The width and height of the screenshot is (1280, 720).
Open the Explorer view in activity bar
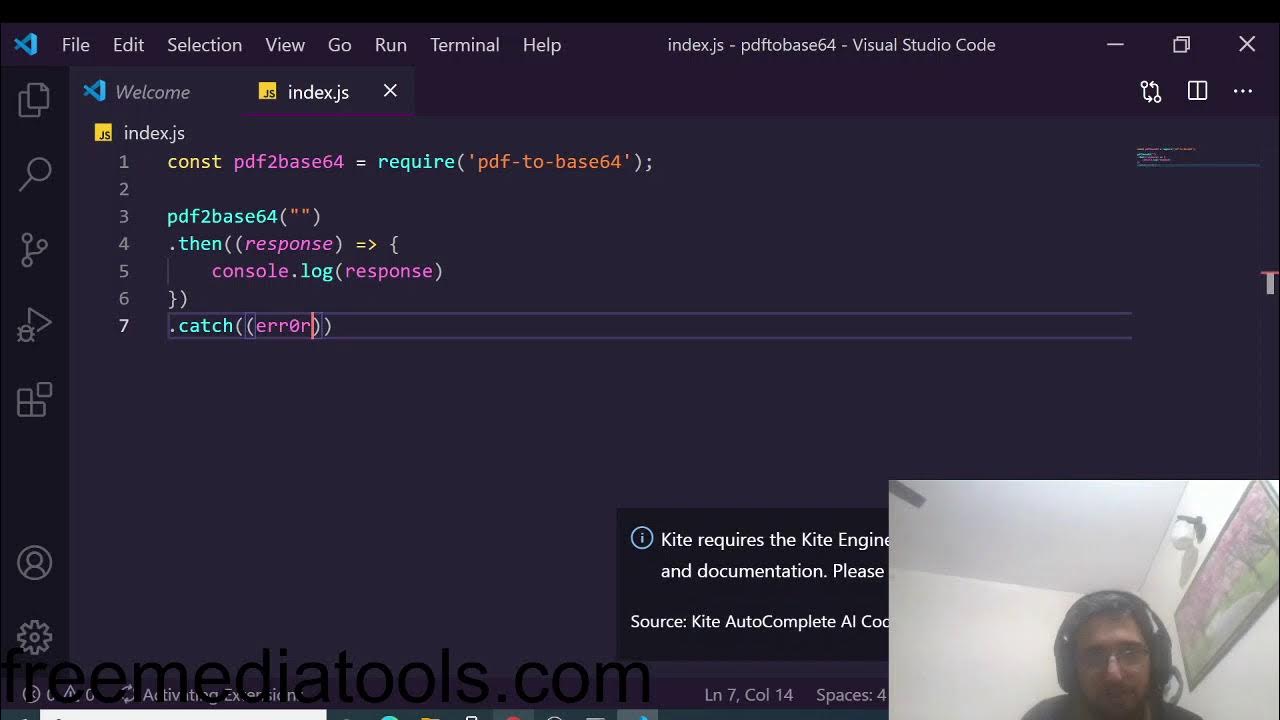pyautogui.click(x=34, y=100)
